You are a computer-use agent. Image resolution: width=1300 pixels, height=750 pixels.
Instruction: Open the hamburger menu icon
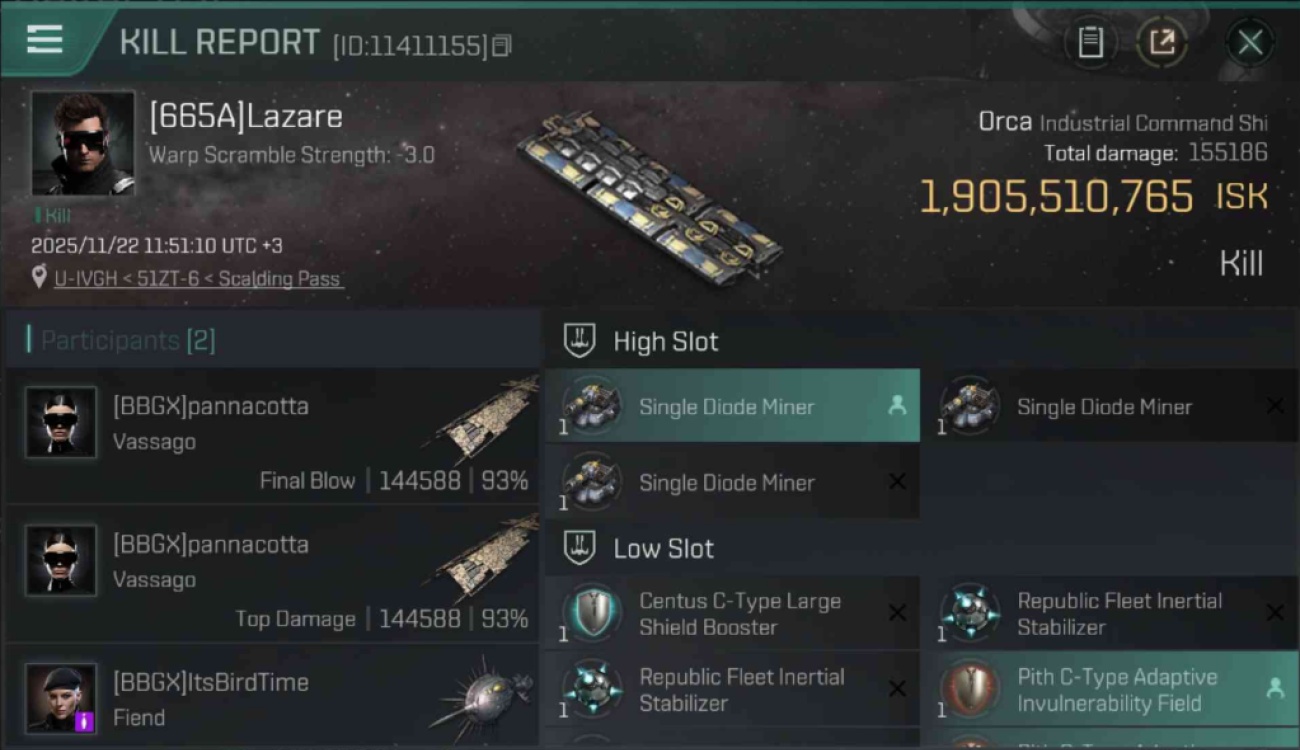pyautogui.click(x=45, y=40)
